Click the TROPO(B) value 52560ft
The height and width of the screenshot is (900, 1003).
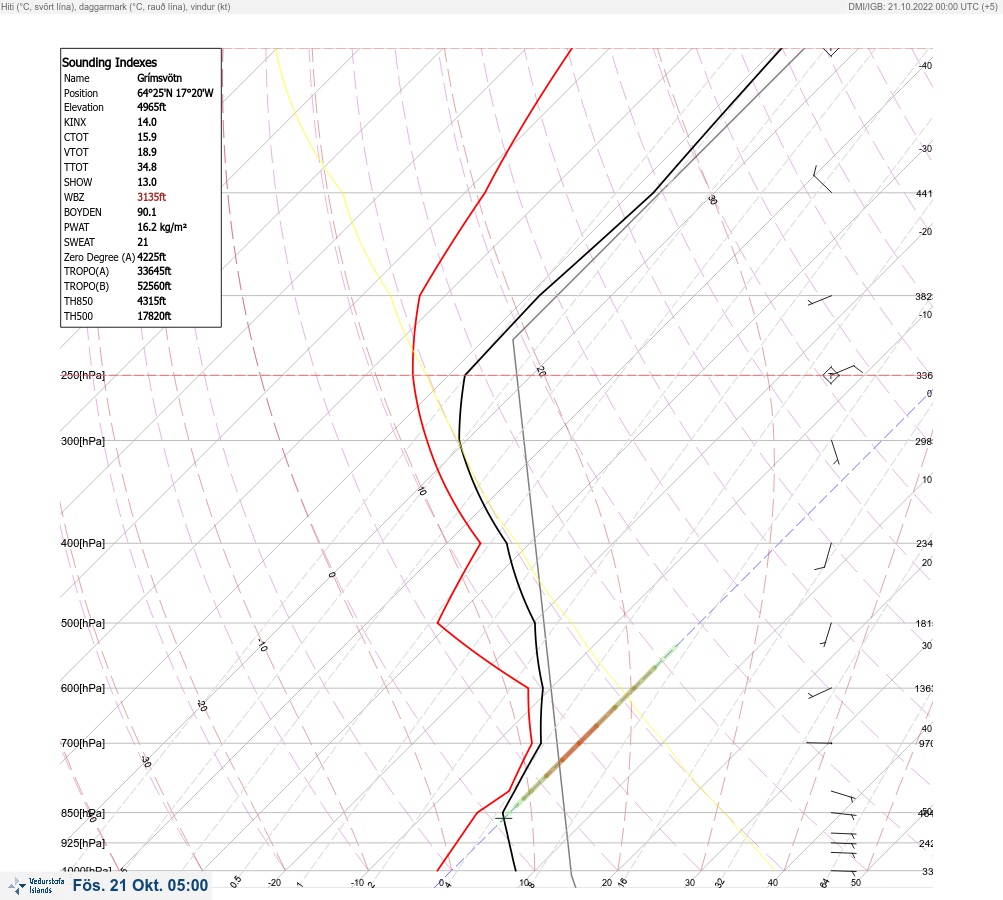[x=154, y=286]
